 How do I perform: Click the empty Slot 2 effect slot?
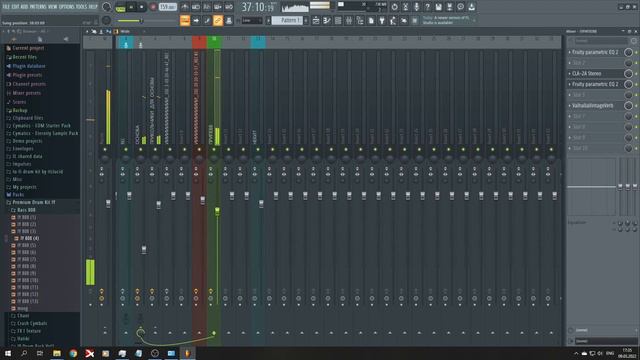[596, 63]
